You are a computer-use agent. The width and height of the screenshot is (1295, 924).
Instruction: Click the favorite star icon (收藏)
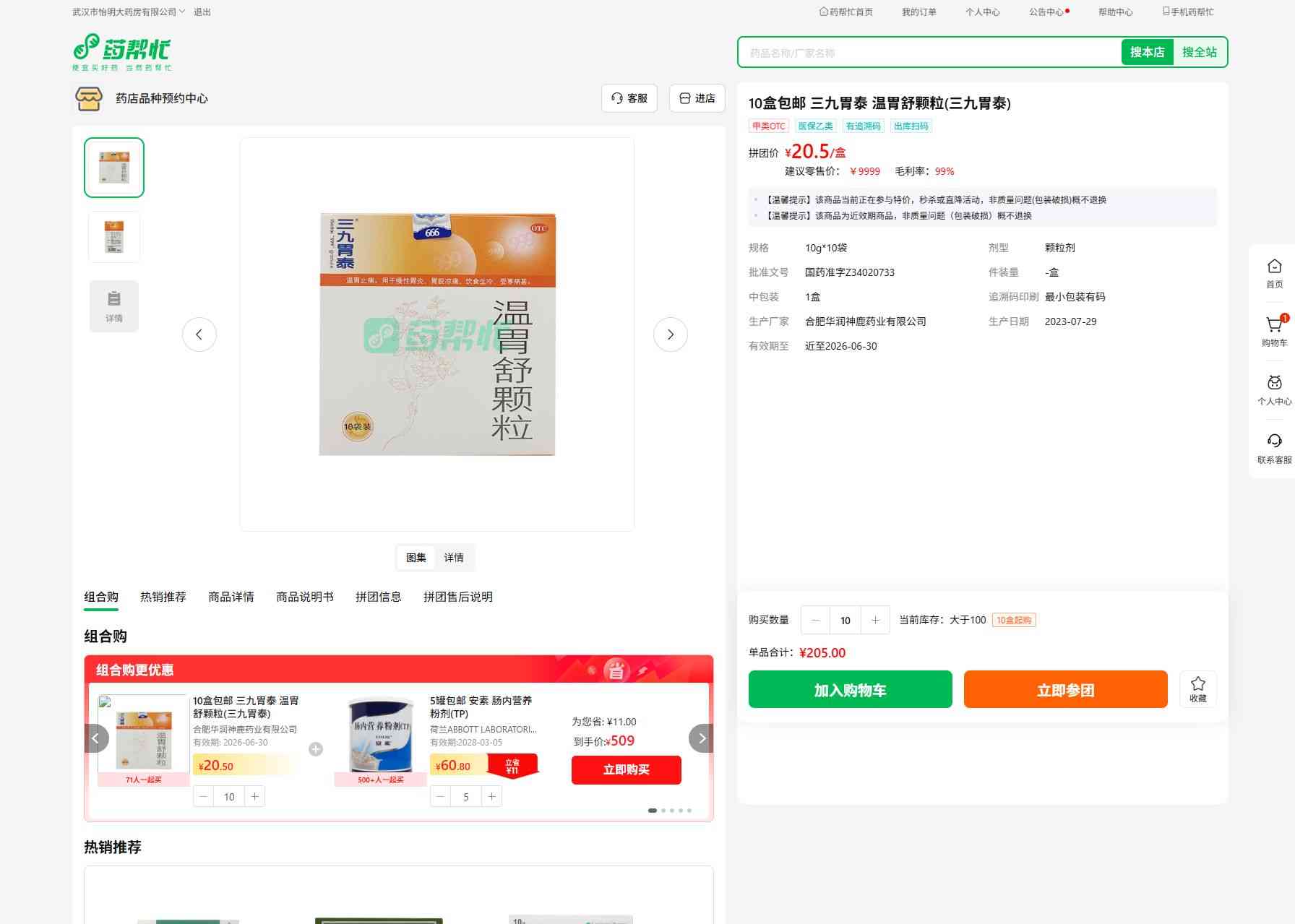[1197, 688]
